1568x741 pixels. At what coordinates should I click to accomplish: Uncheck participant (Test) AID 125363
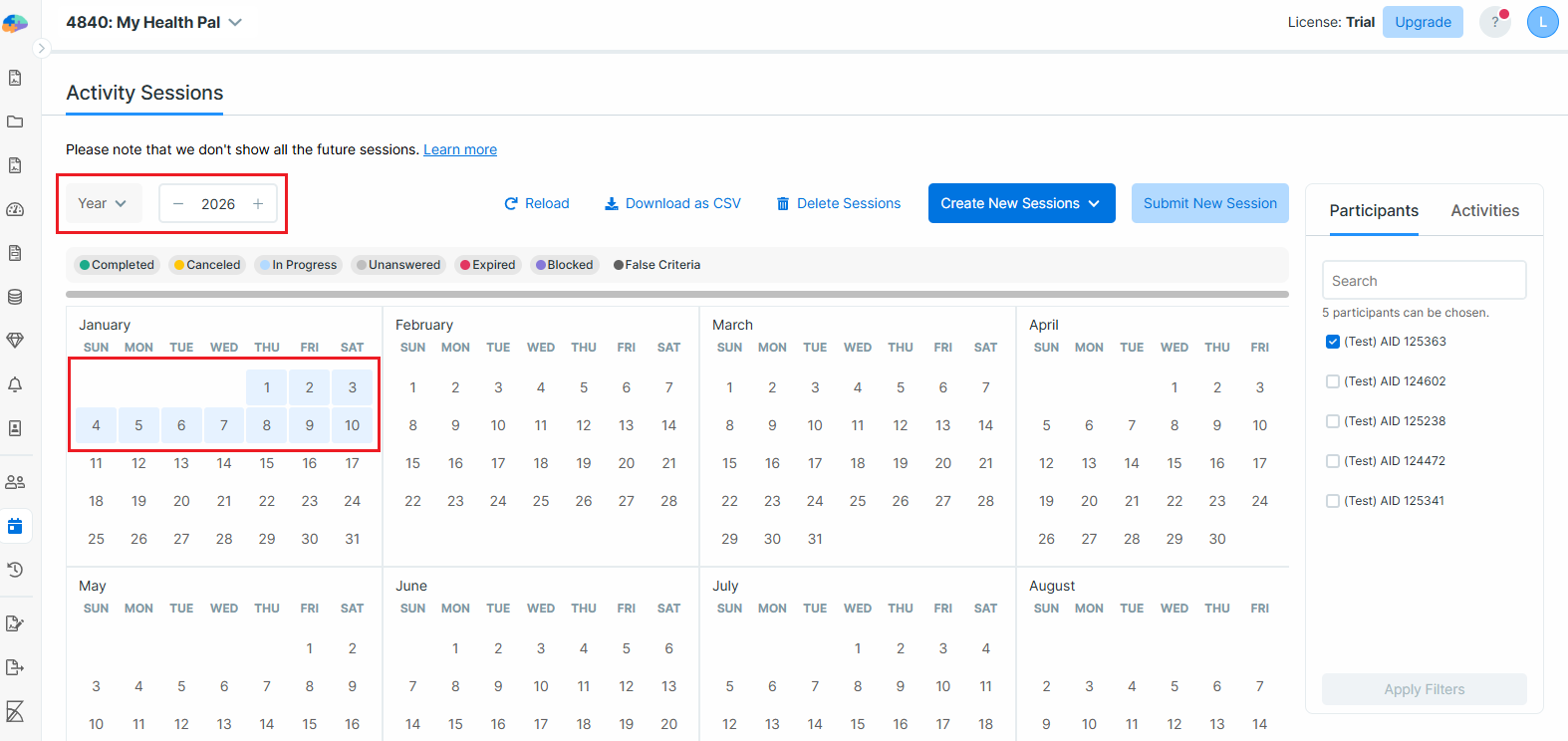(x=1333, y=342)
